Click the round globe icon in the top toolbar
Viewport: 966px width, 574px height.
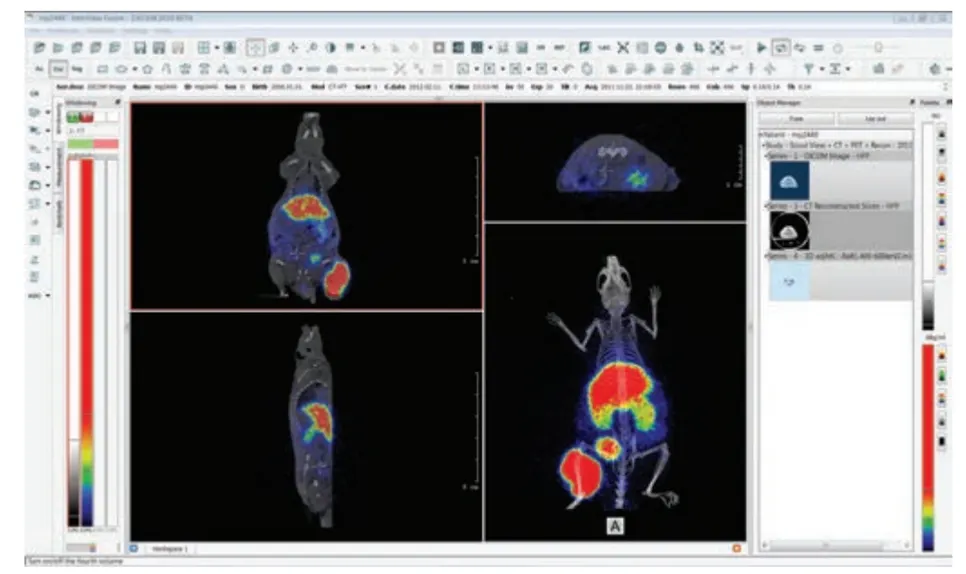point(660,47)
